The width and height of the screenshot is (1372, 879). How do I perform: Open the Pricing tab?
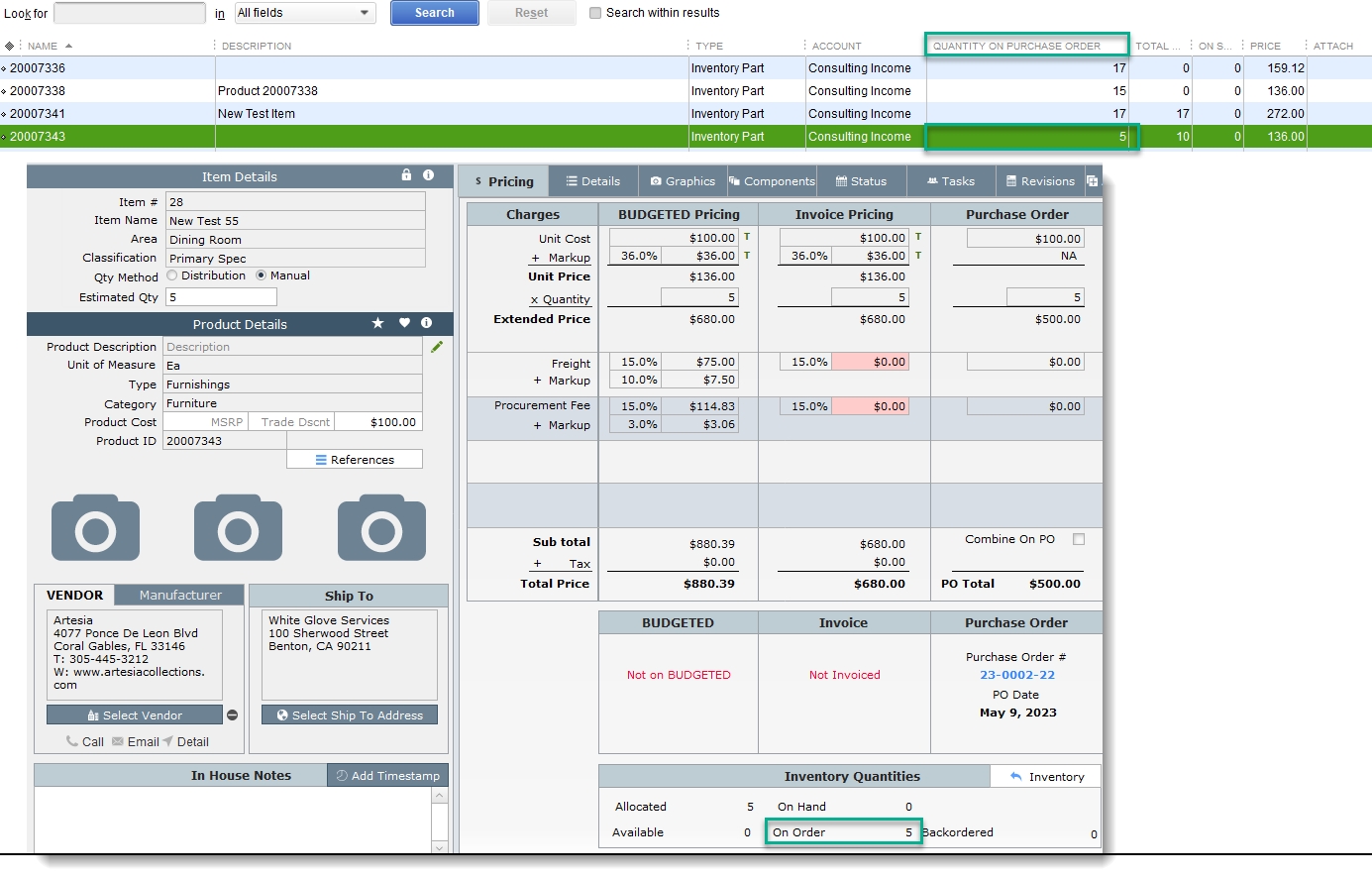point(503,181)
